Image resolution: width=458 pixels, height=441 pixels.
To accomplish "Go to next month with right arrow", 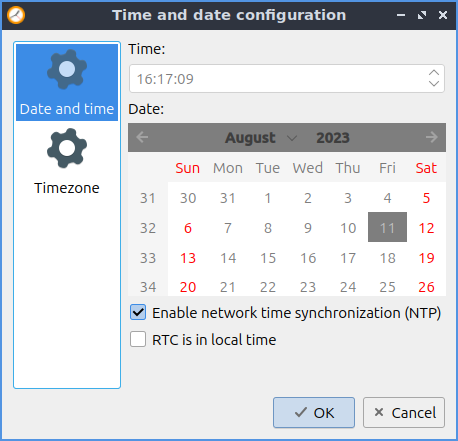I will point(432,137).
